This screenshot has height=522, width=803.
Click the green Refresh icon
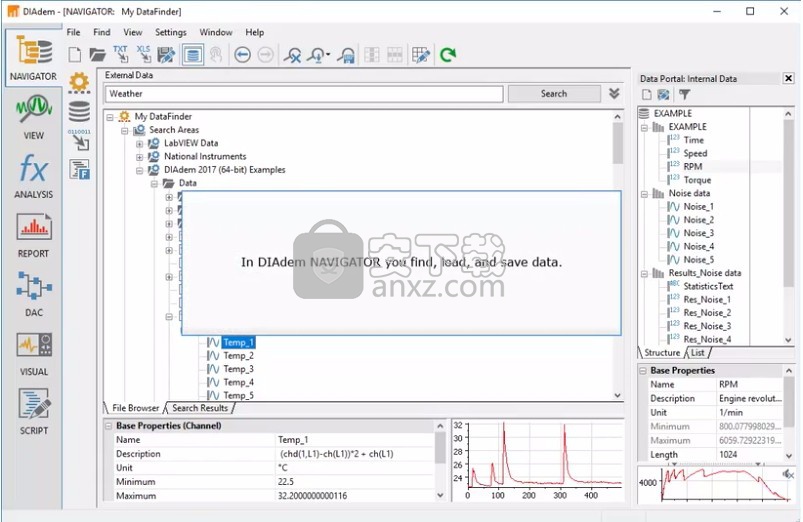coord(448,54)
